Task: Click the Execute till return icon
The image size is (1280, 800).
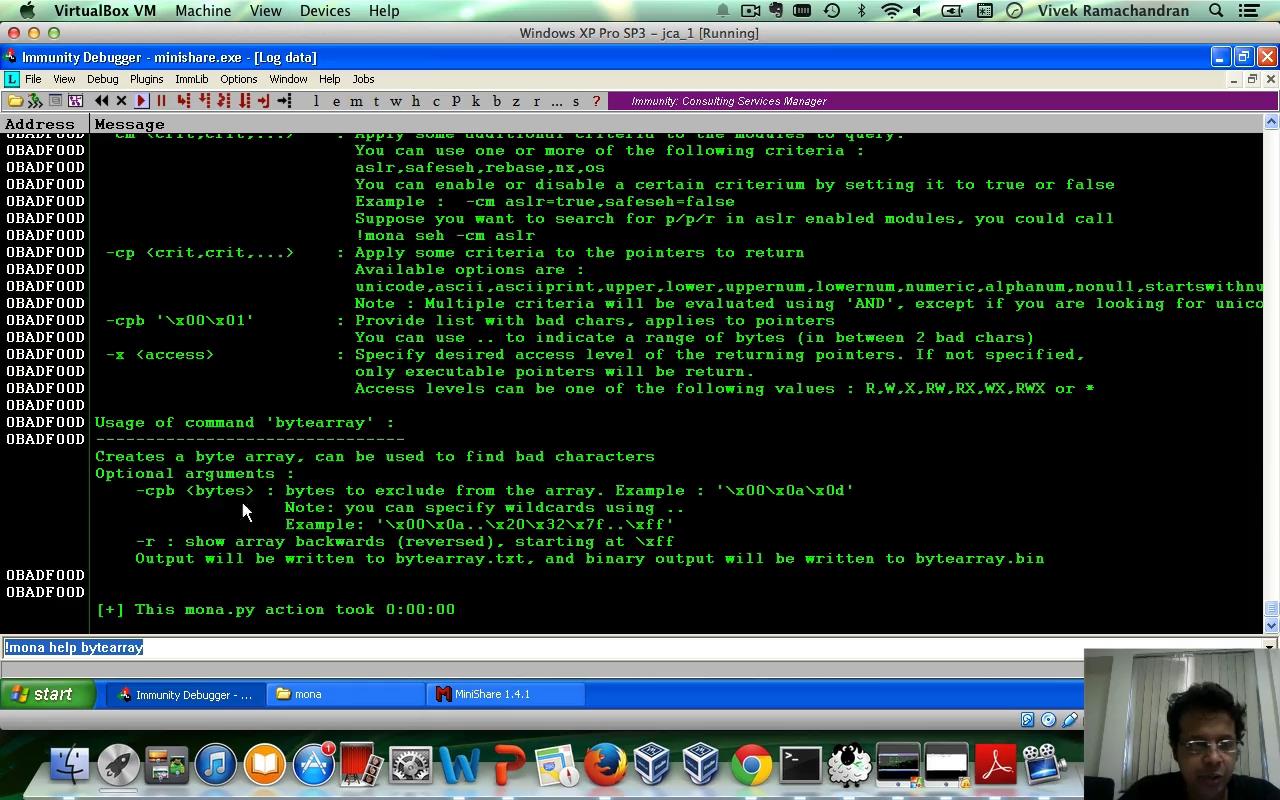Action: coord(263,101)
